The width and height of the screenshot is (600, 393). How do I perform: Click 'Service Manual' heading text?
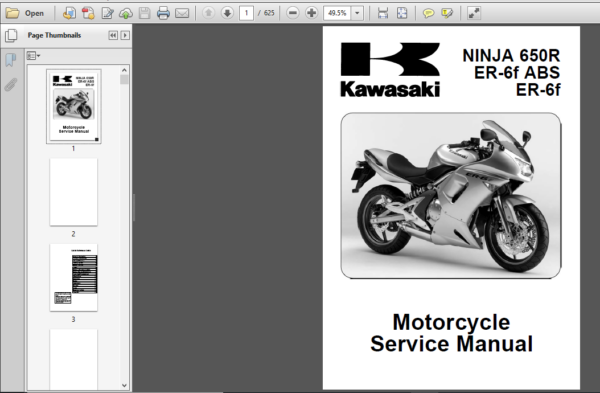point(452,344)
